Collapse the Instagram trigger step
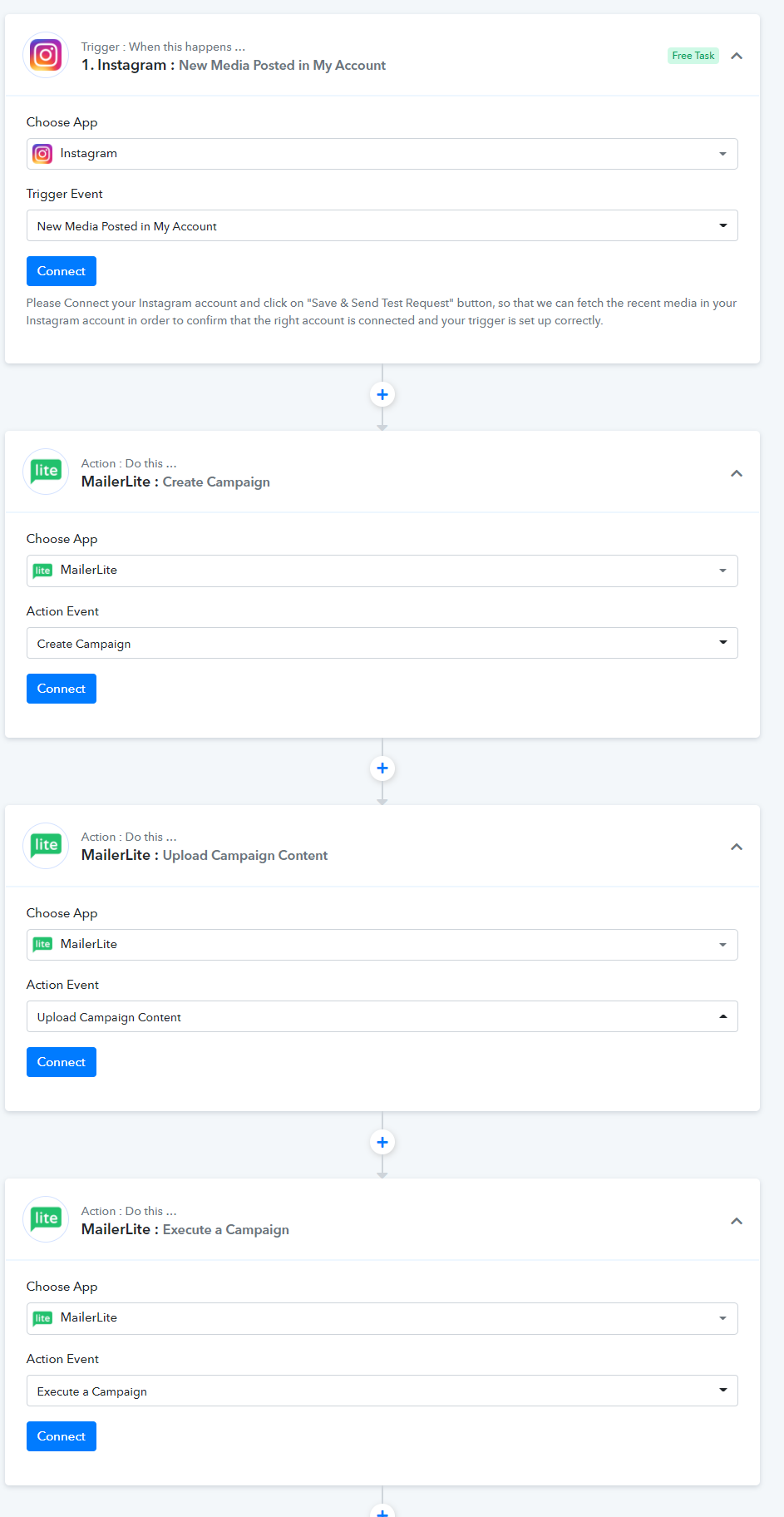The height and width of the screenshot is (1517, 784). (x=737, y=56)
